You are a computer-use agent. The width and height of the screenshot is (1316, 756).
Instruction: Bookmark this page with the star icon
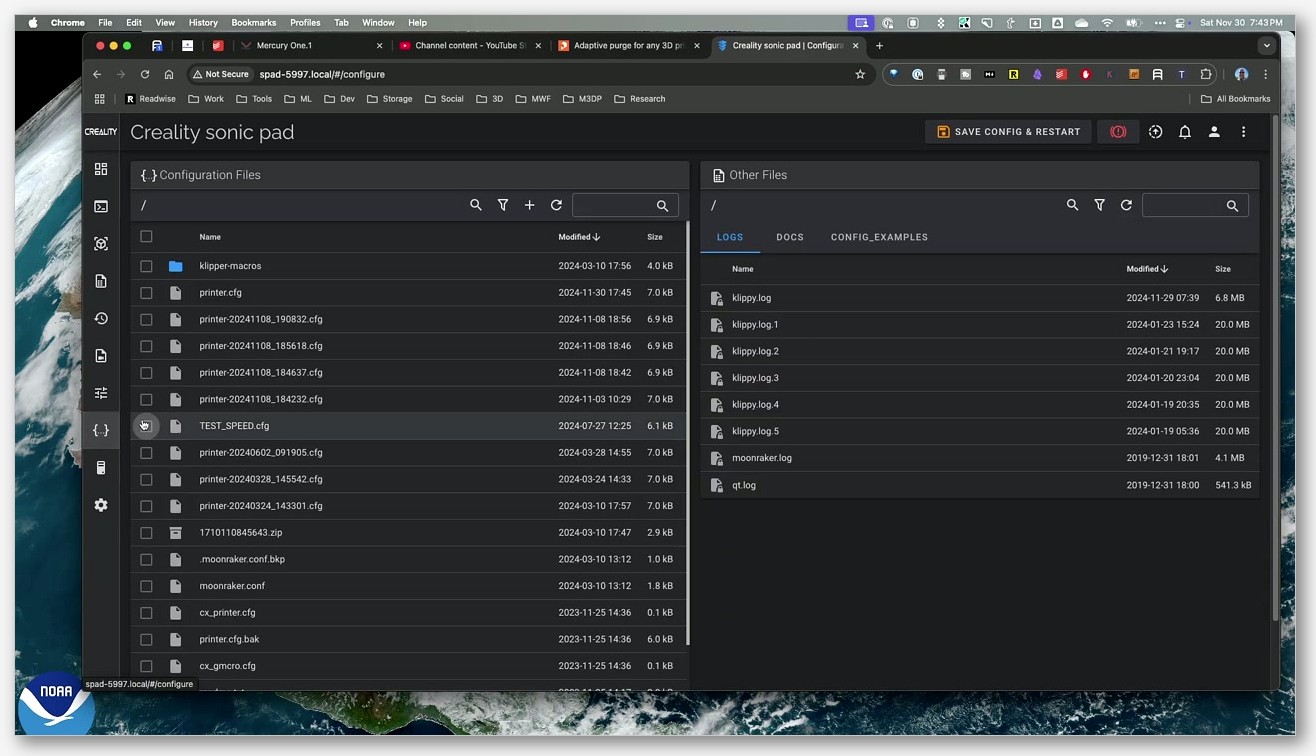tap(860, 74)
